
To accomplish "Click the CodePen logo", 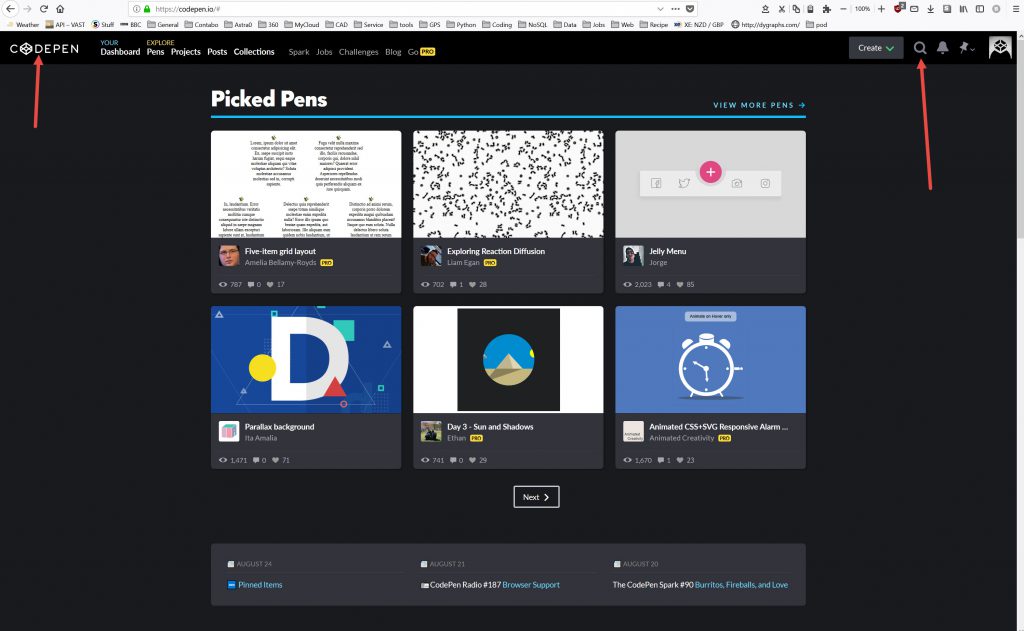I will click(x=44, y=49).
